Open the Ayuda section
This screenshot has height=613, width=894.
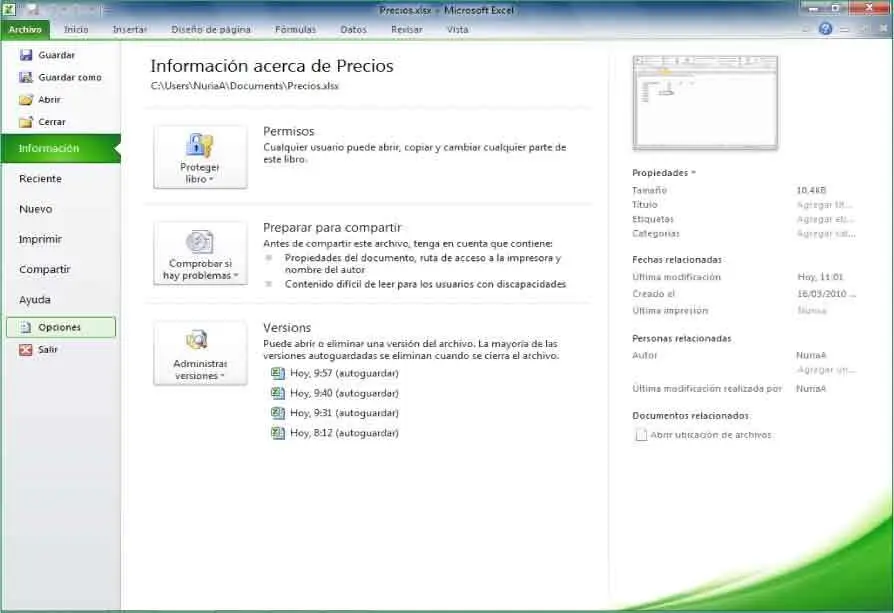35,300
